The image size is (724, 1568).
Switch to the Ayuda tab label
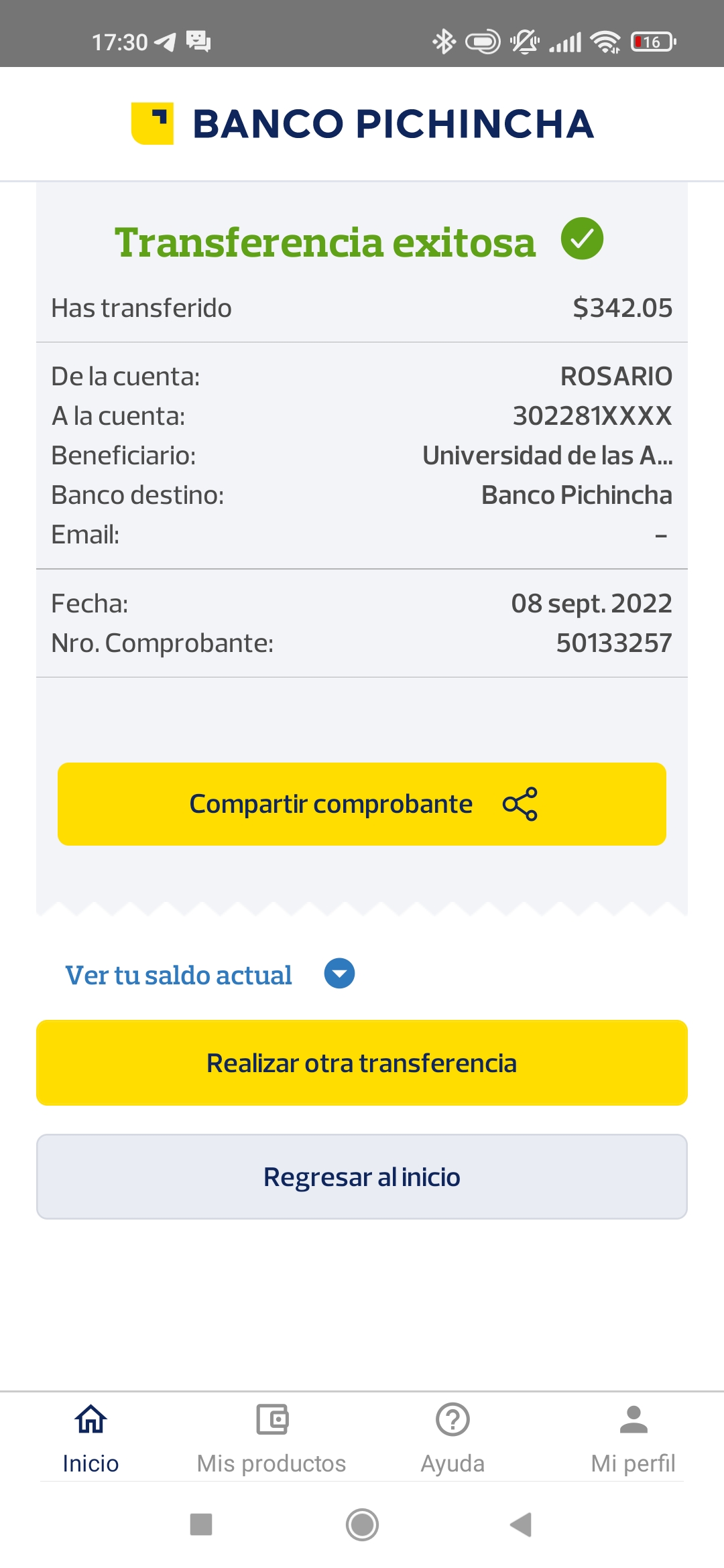452,1463
